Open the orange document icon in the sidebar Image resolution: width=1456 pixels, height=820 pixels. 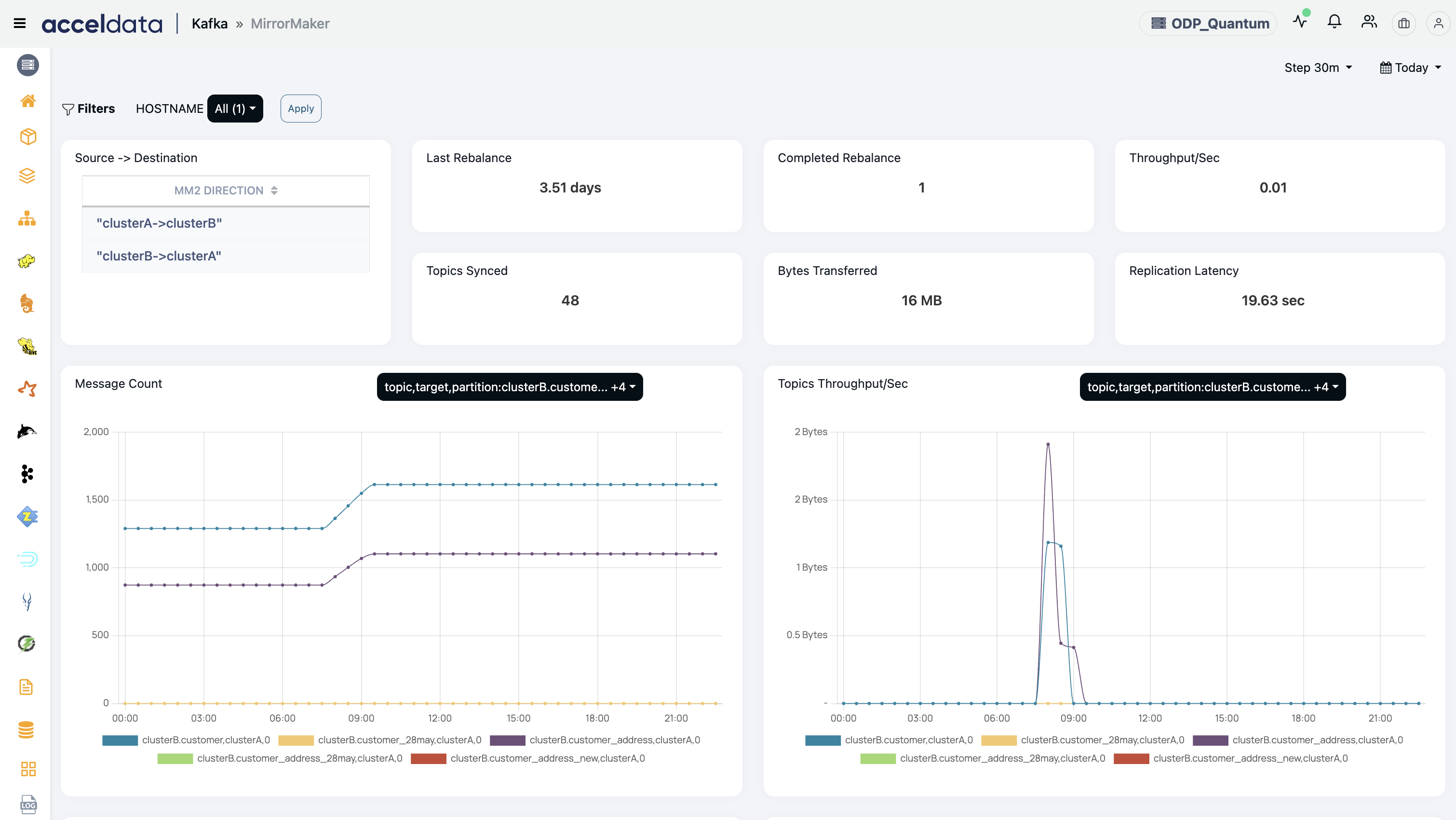27,687
